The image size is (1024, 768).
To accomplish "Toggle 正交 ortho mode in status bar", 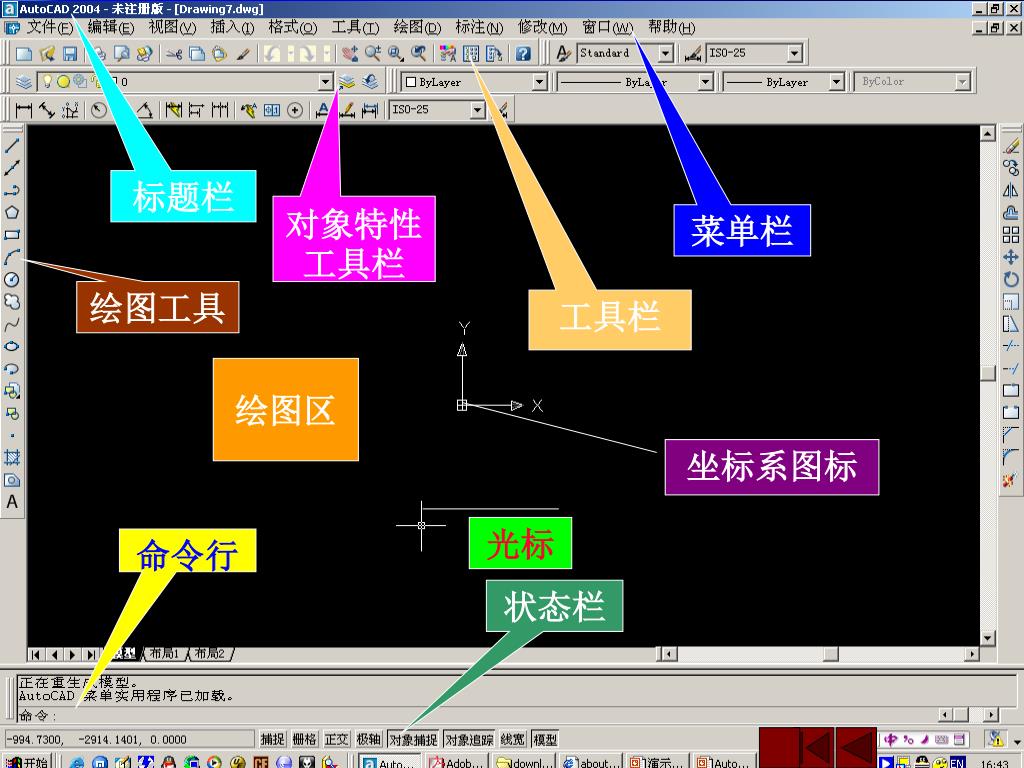I will [x=336, y=739].
